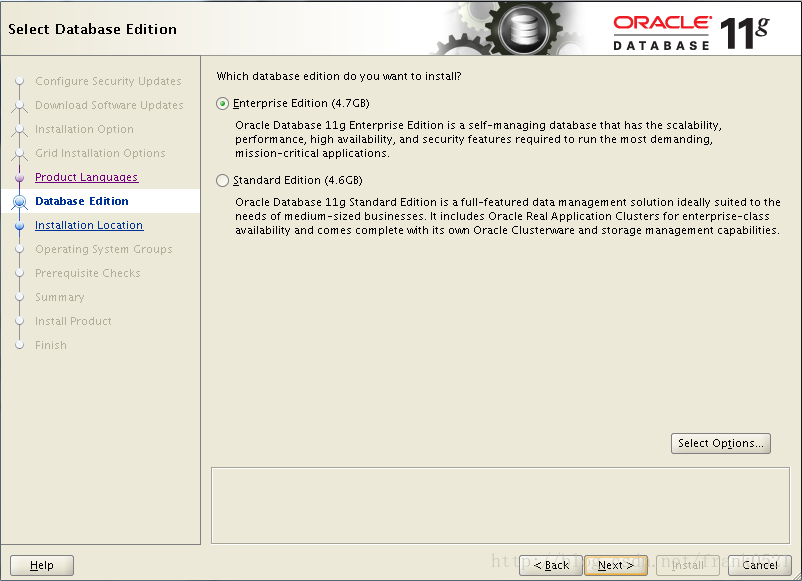Click the empty message area below options

[500, 505]
